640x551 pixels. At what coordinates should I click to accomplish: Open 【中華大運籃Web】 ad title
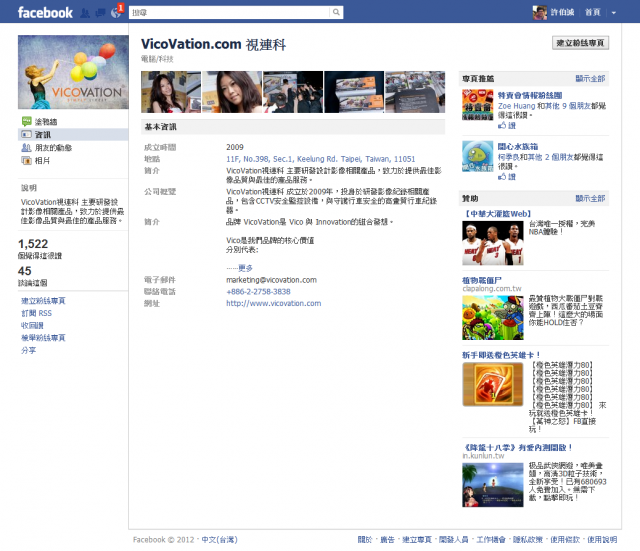click(497, 213)
